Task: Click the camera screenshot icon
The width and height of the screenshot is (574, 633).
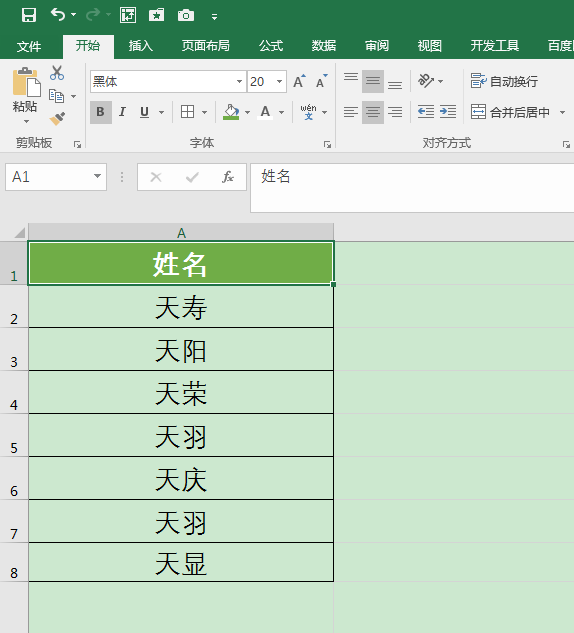Action: pos(186,15)
